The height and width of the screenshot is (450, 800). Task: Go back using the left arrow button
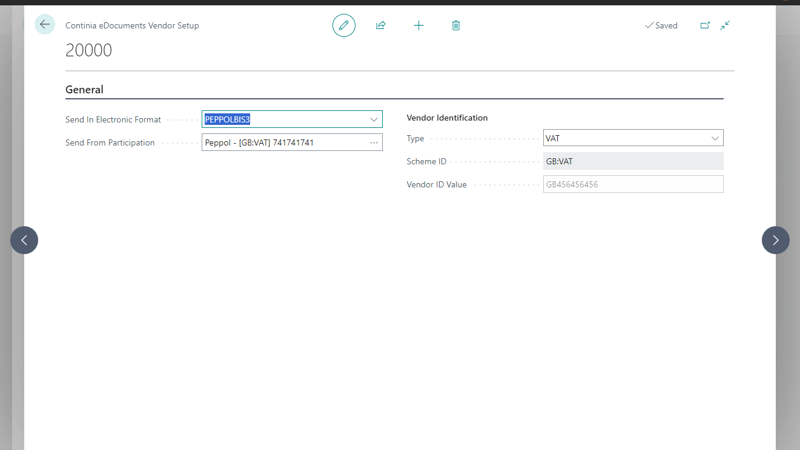click(45, 25)
